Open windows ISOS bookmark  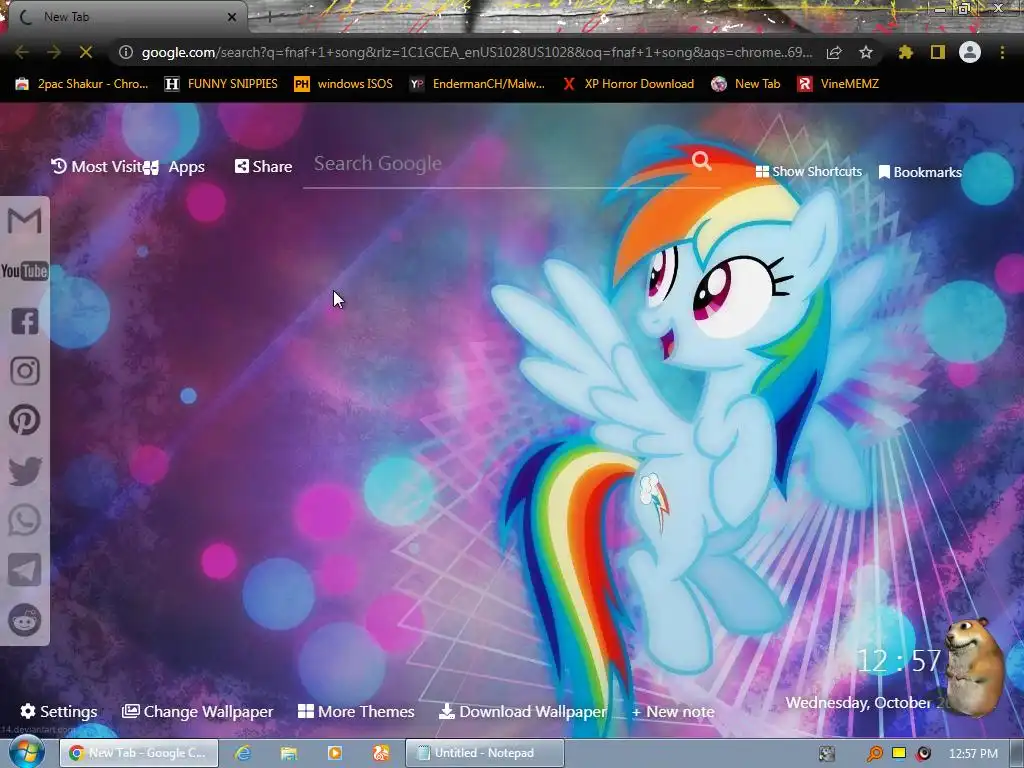(x=344, y=84)
